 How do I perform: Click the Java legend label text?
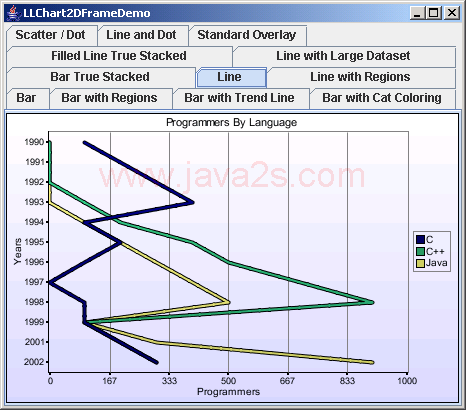click(436, 263)
